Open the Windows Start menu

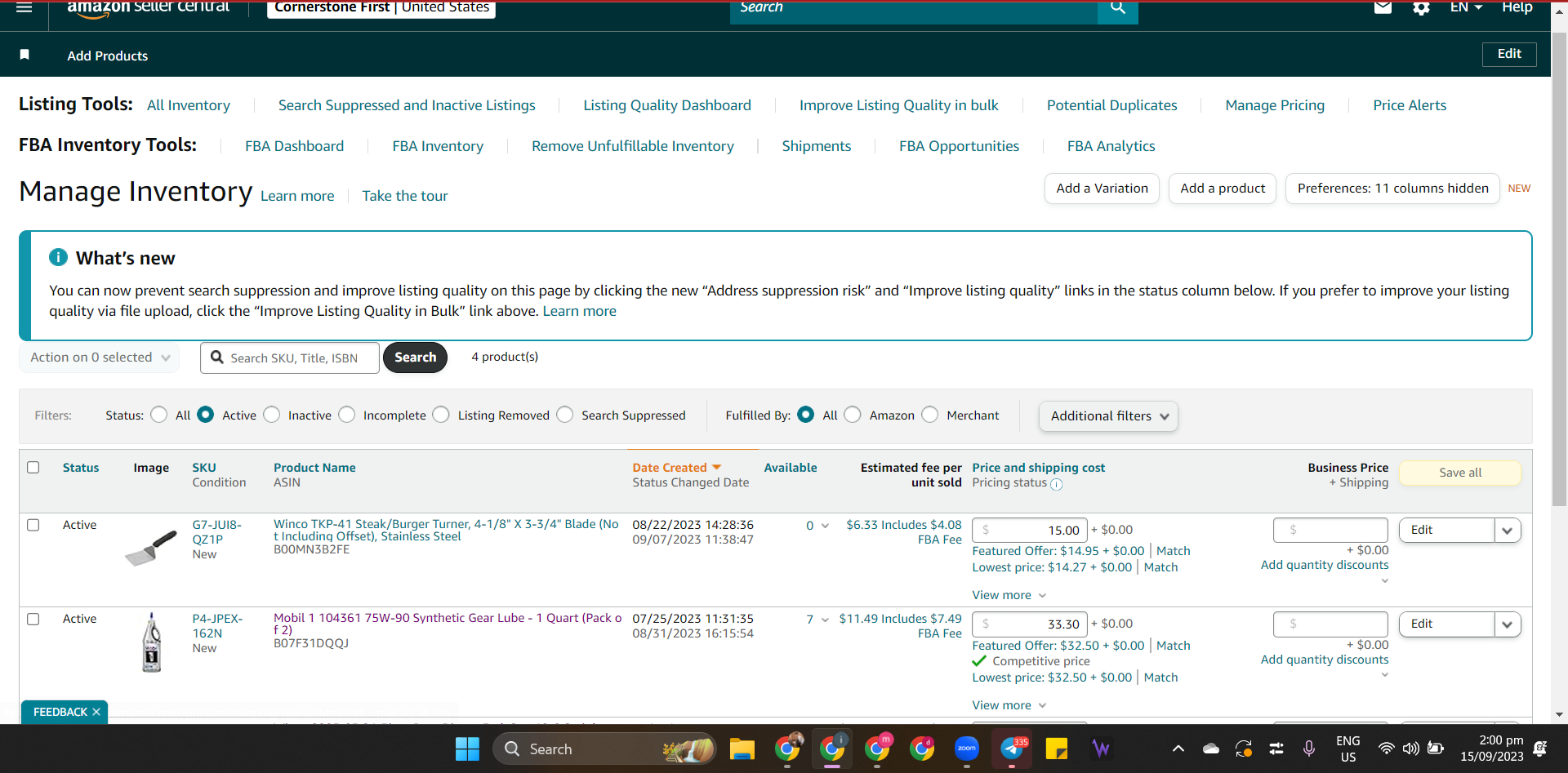tap(468, 749)
